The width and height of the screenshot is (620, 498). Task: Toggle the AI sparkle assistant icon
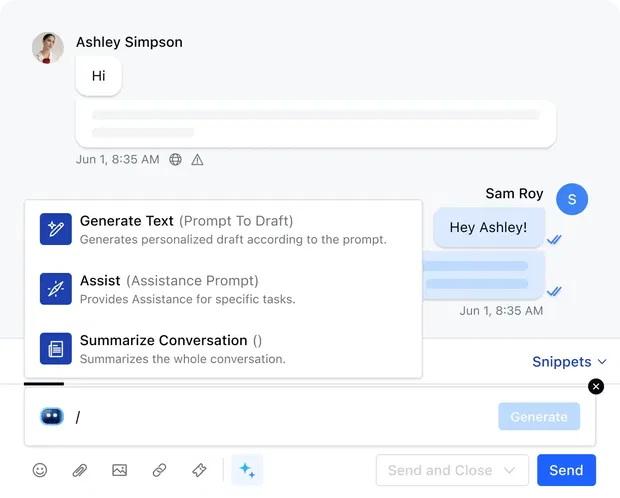pos(247,470)
